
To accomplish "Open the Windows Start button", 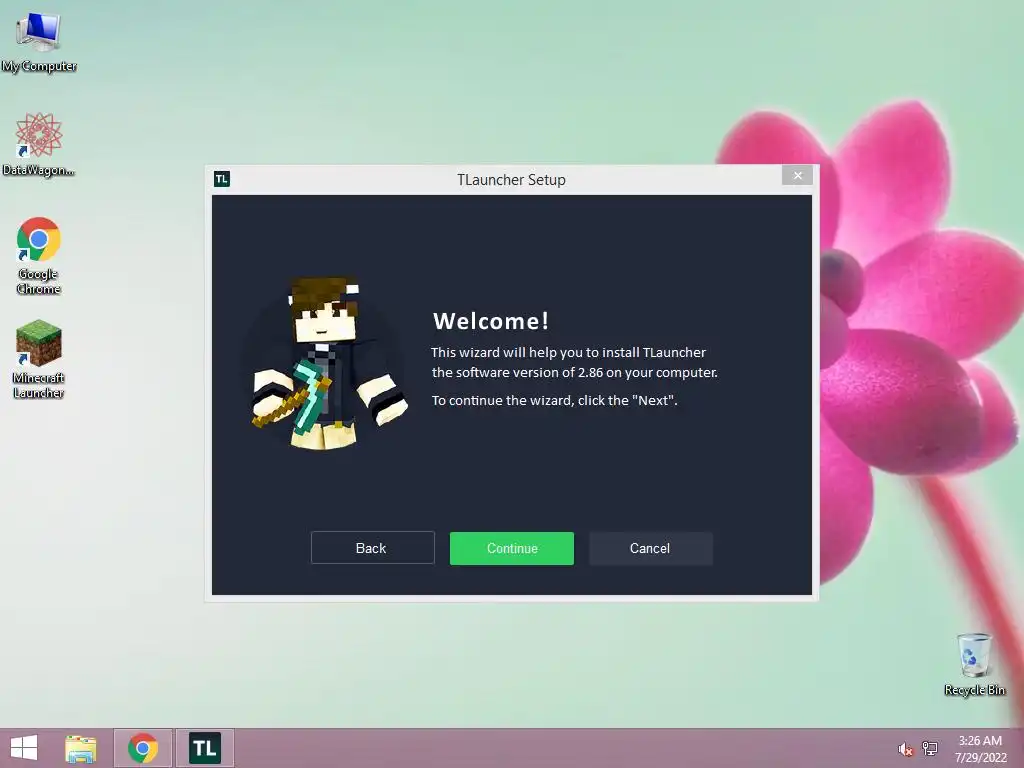I will [24, 748].
